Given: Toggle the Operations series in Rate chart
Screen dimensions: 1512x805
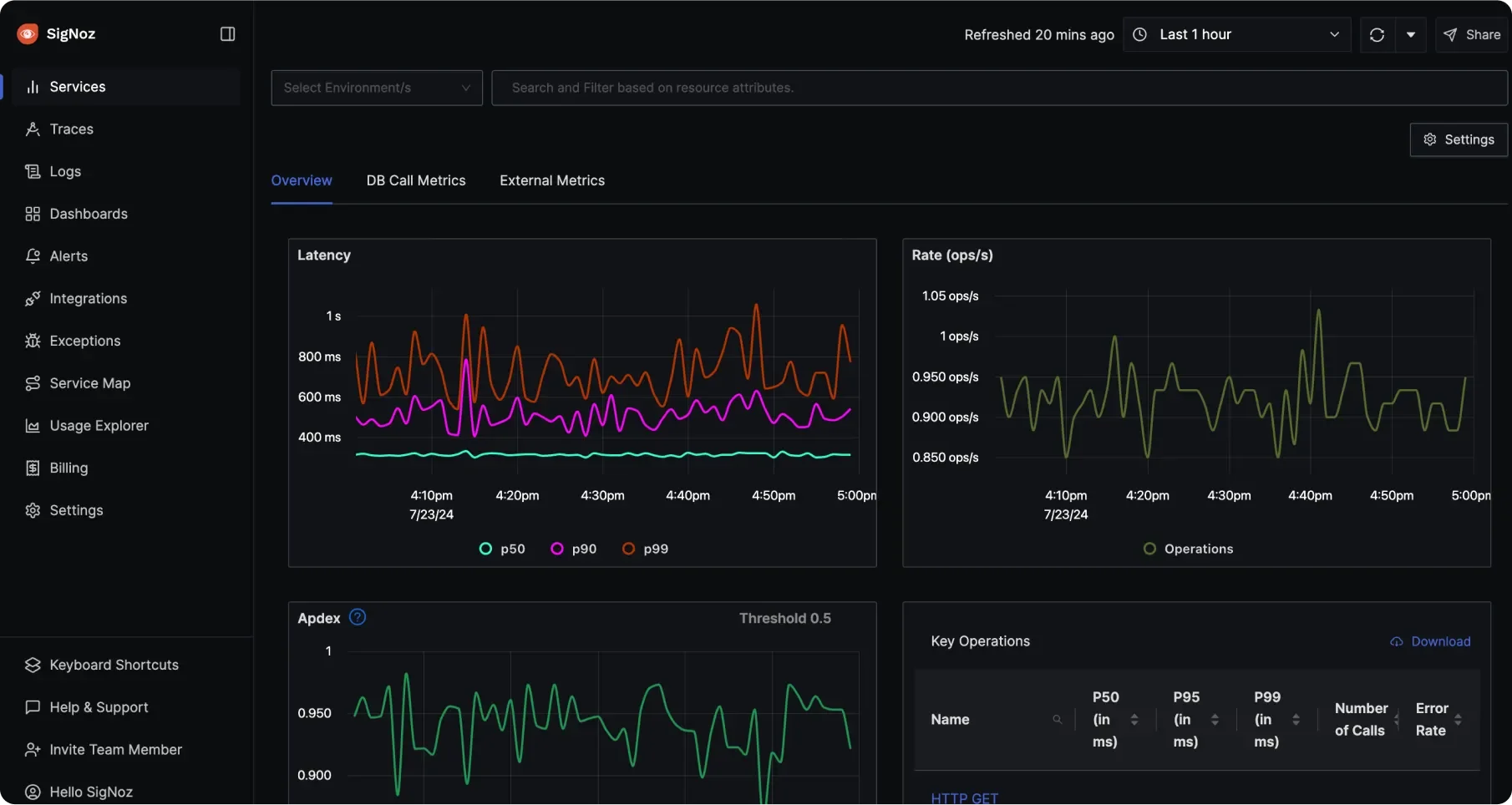Looking at the screenshot, I should [x=1188, y=549].
